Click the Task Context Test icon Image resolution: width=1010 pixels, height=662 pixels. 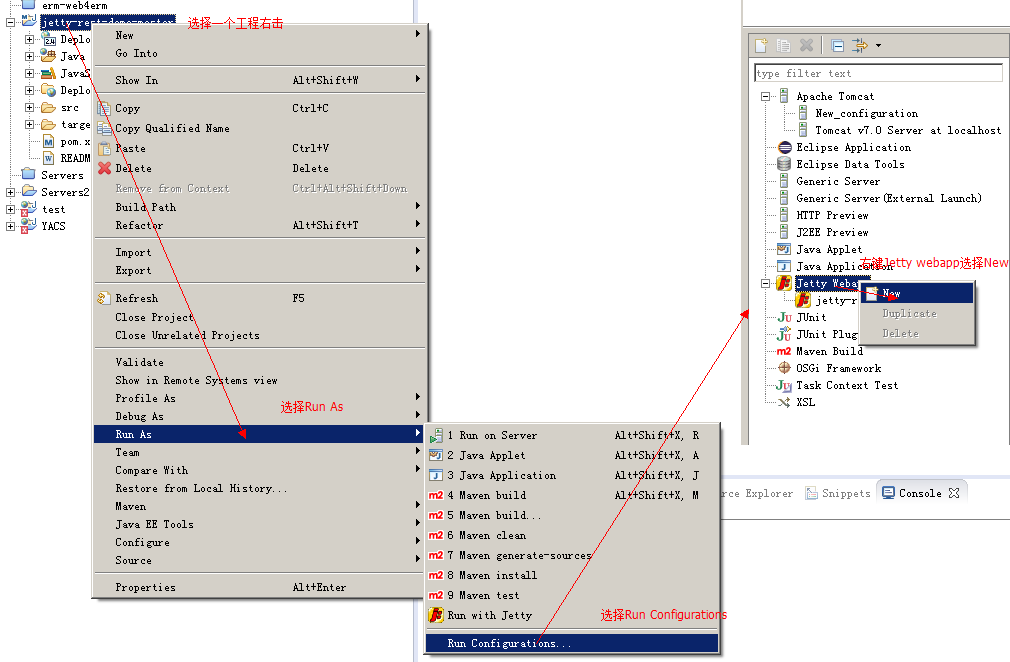point(784,385)
